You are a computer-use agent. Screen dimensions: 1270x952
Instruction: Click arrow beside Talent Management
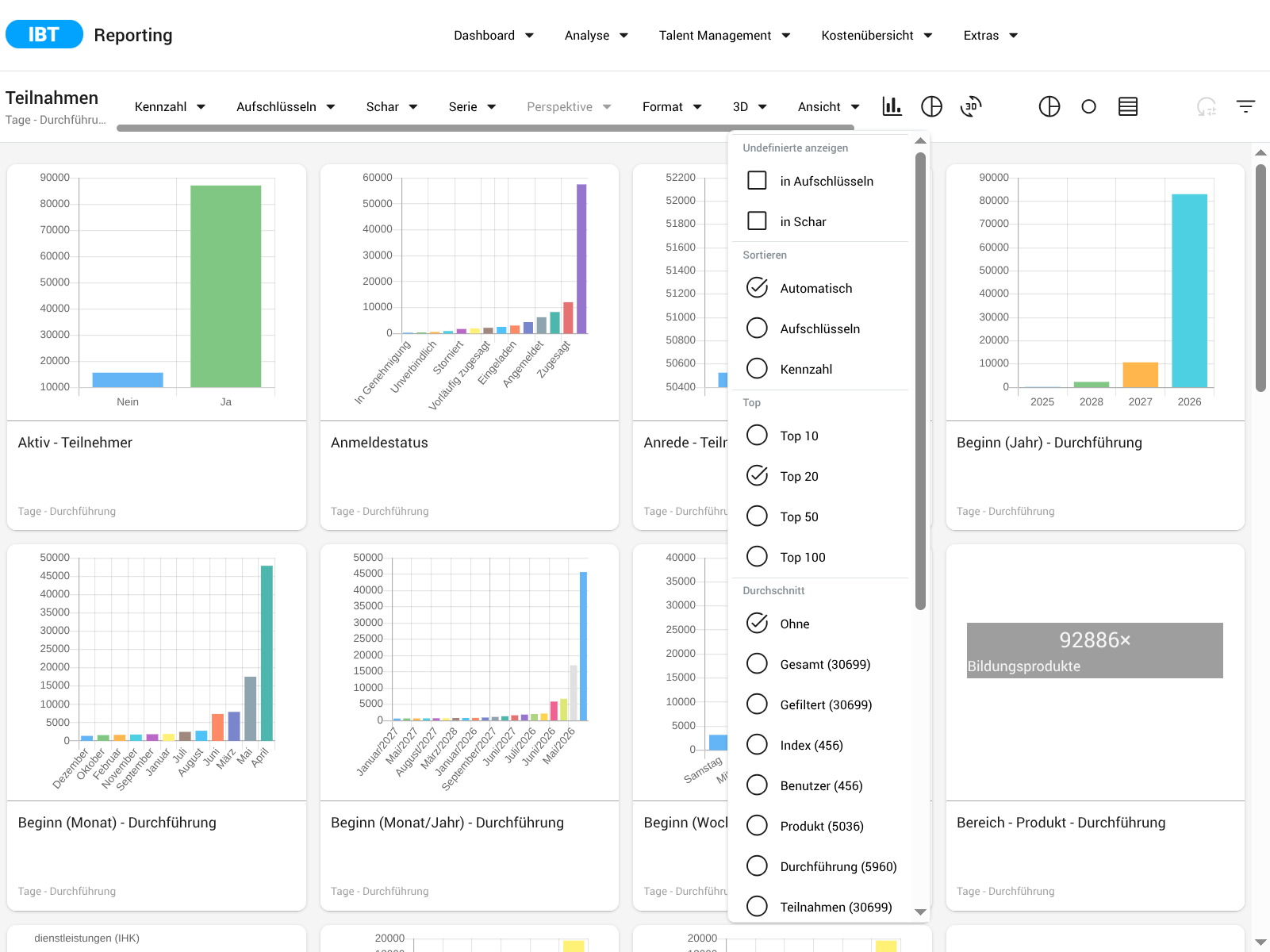coord(785,36)
